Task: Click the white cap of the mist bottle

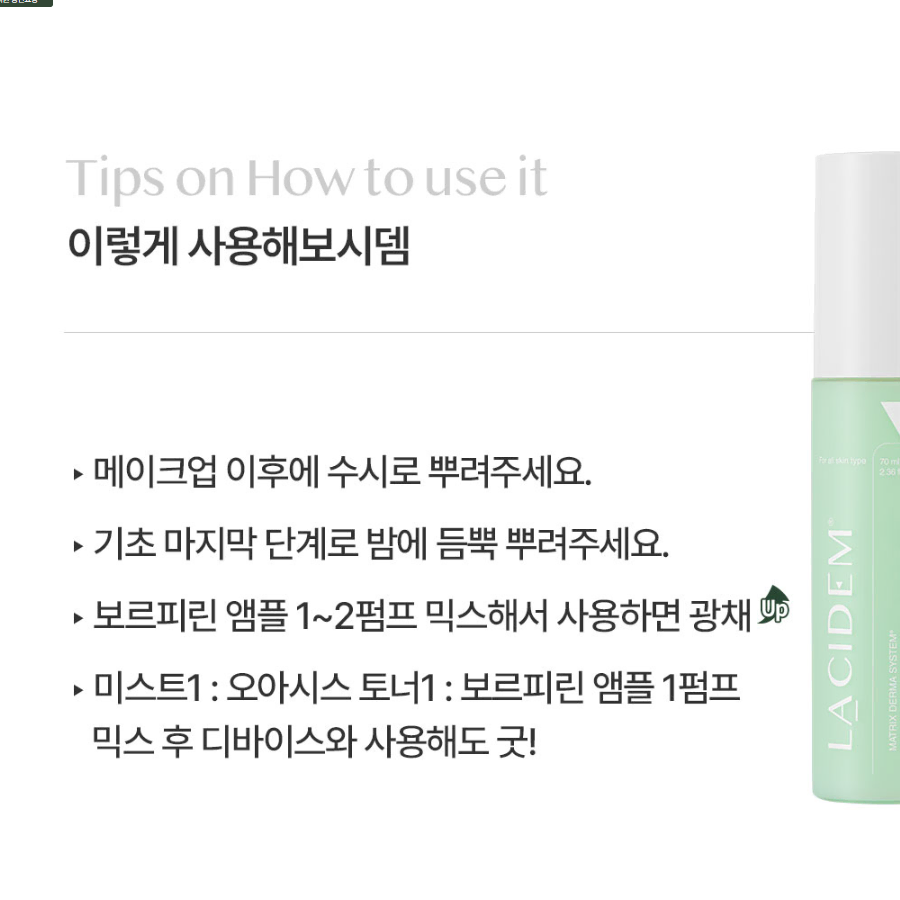Action: 857,265
